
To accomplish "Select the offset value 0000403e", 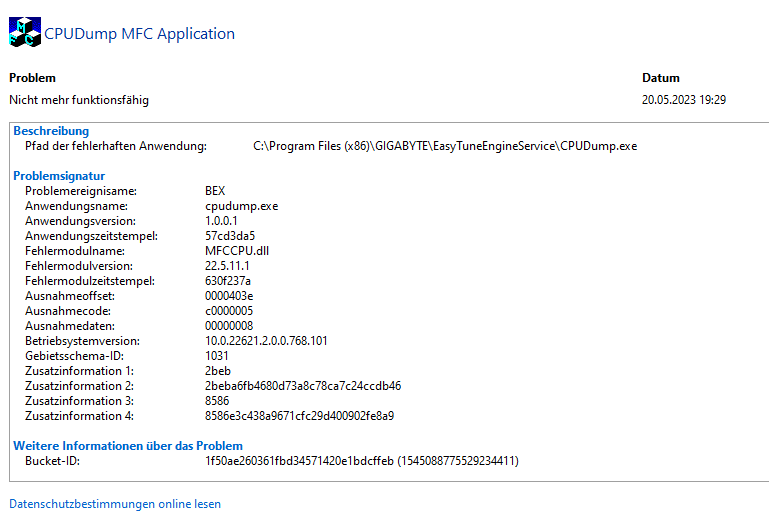I will (x=229, y=296).
